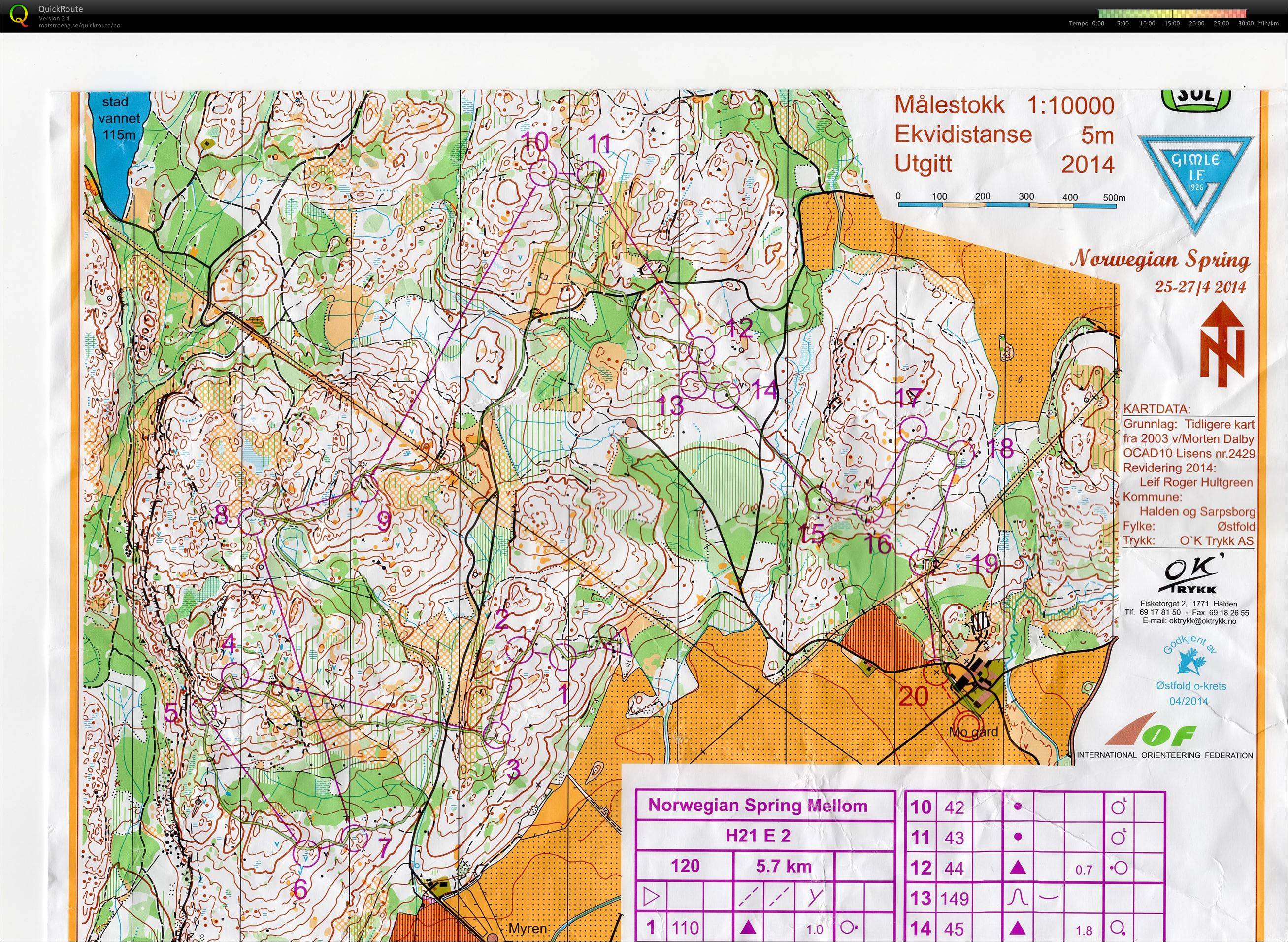Click control description row 1 code "110"
Screen dimensions: 1288x942
pyautogui.click(x=685, y=928)
